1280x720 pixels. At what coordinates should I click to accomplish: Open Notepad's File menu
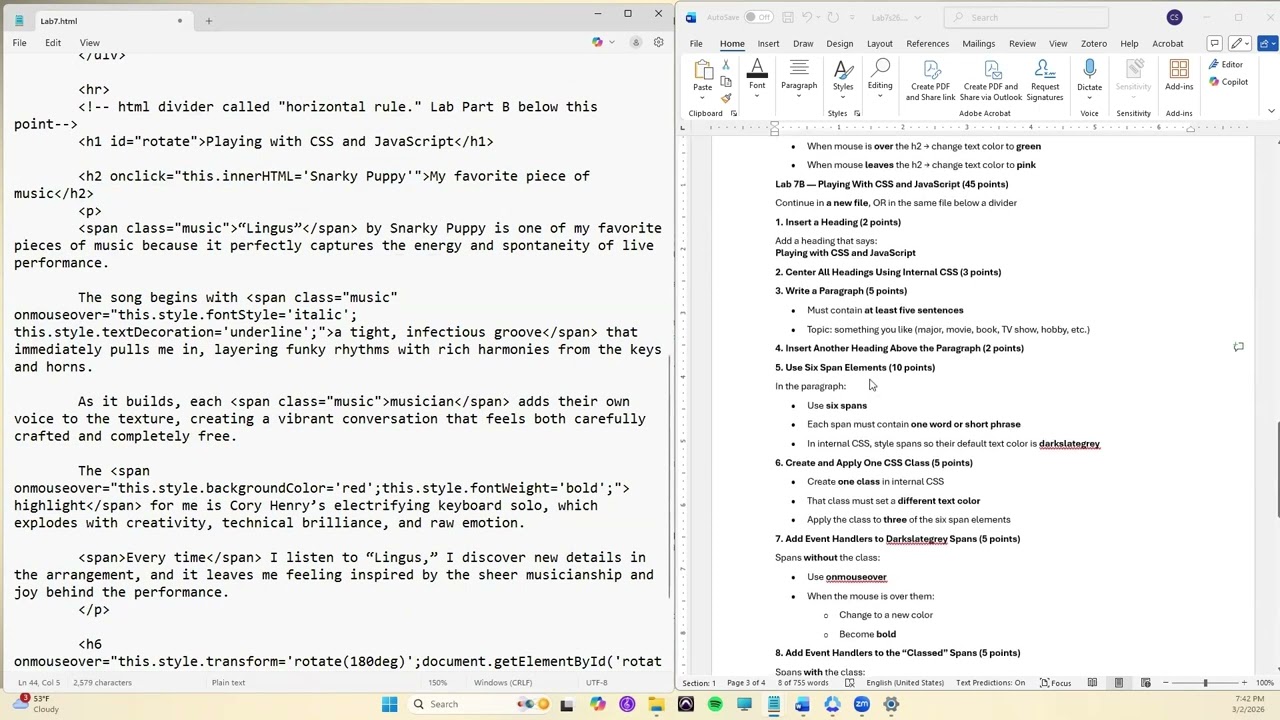(19, 43)
